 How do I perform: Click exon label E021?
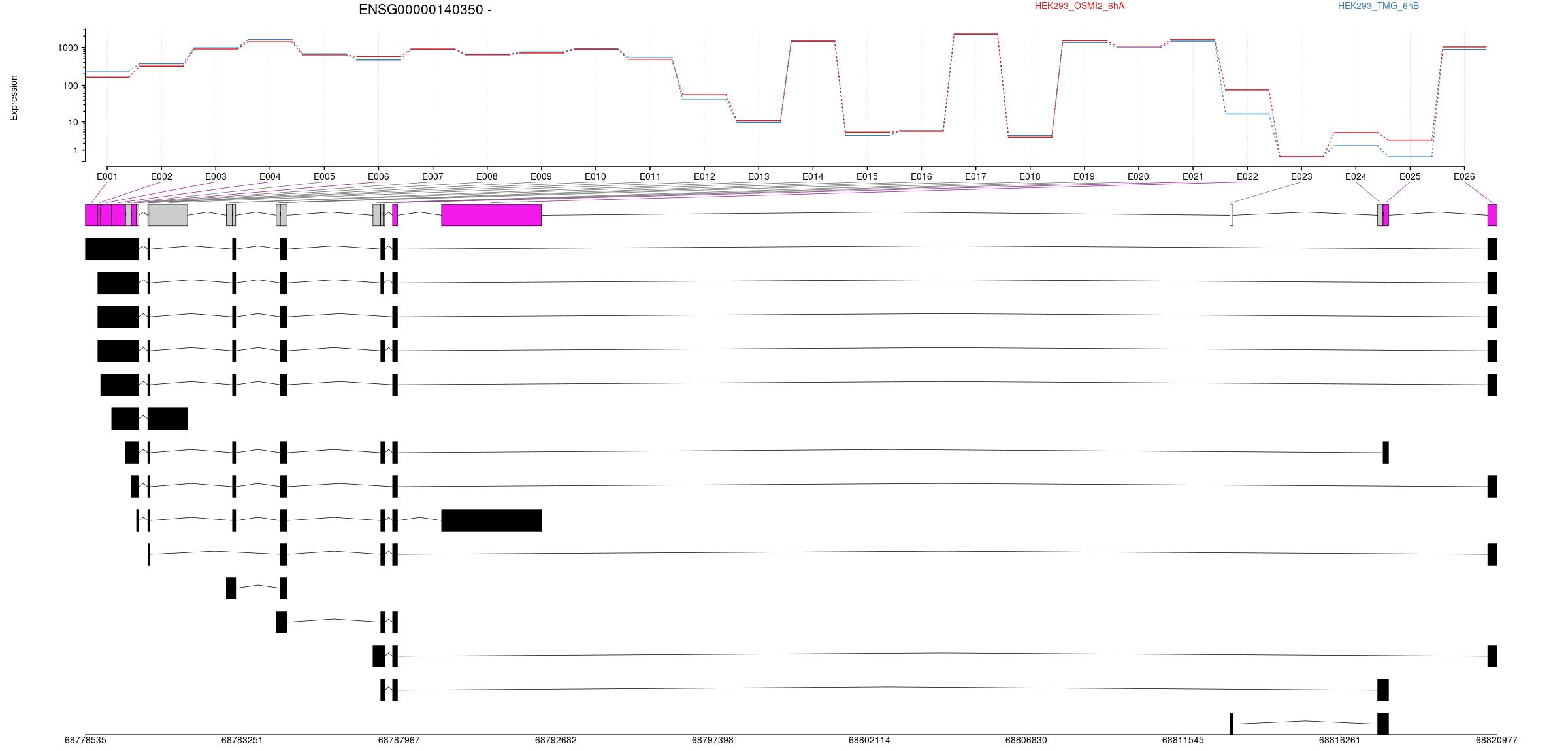tap(1193, 176)
